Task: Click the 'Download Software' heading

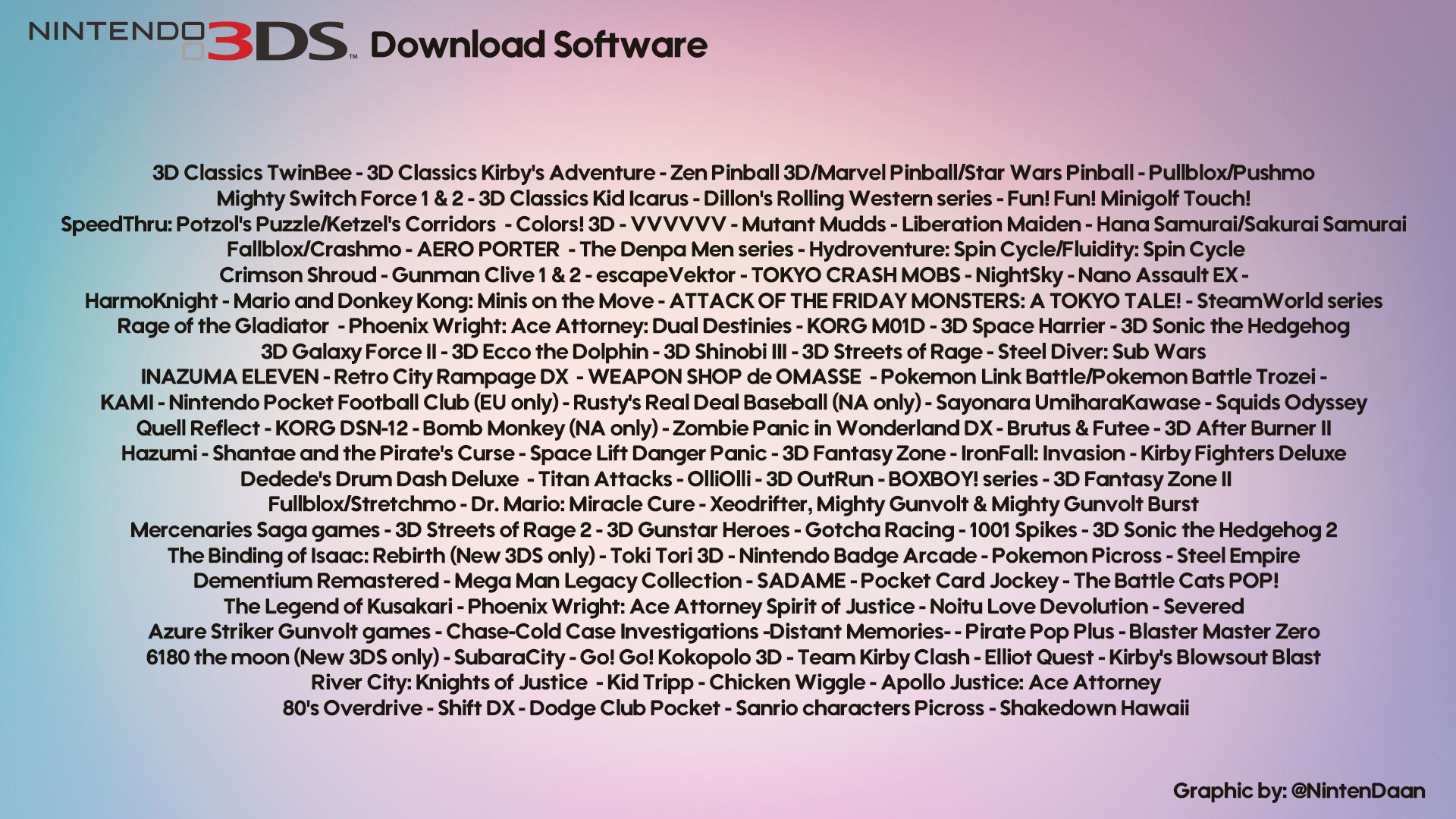Action: click(538, 45)
